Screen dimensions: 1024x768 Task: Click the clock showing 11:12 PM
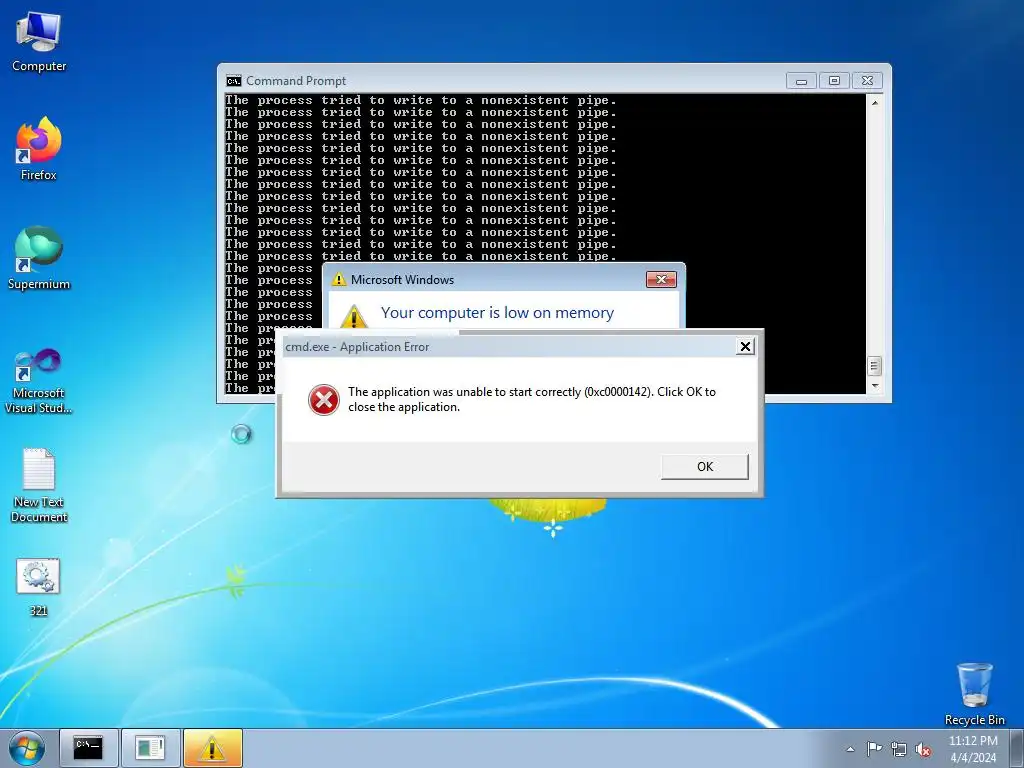pyautogui.click(x=973, y=749)
